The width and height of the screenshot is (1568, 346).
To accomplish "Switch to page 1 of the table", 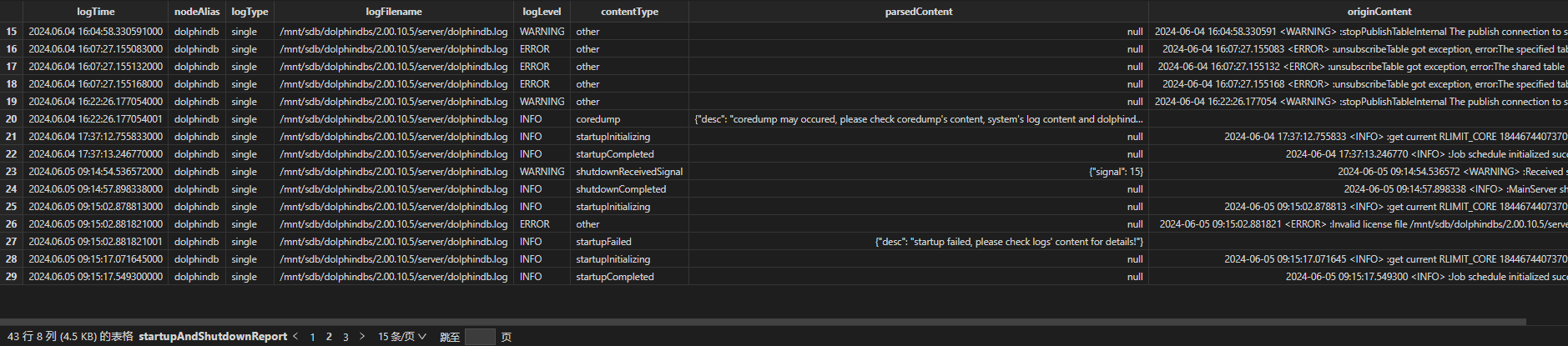I will (312, 337).
